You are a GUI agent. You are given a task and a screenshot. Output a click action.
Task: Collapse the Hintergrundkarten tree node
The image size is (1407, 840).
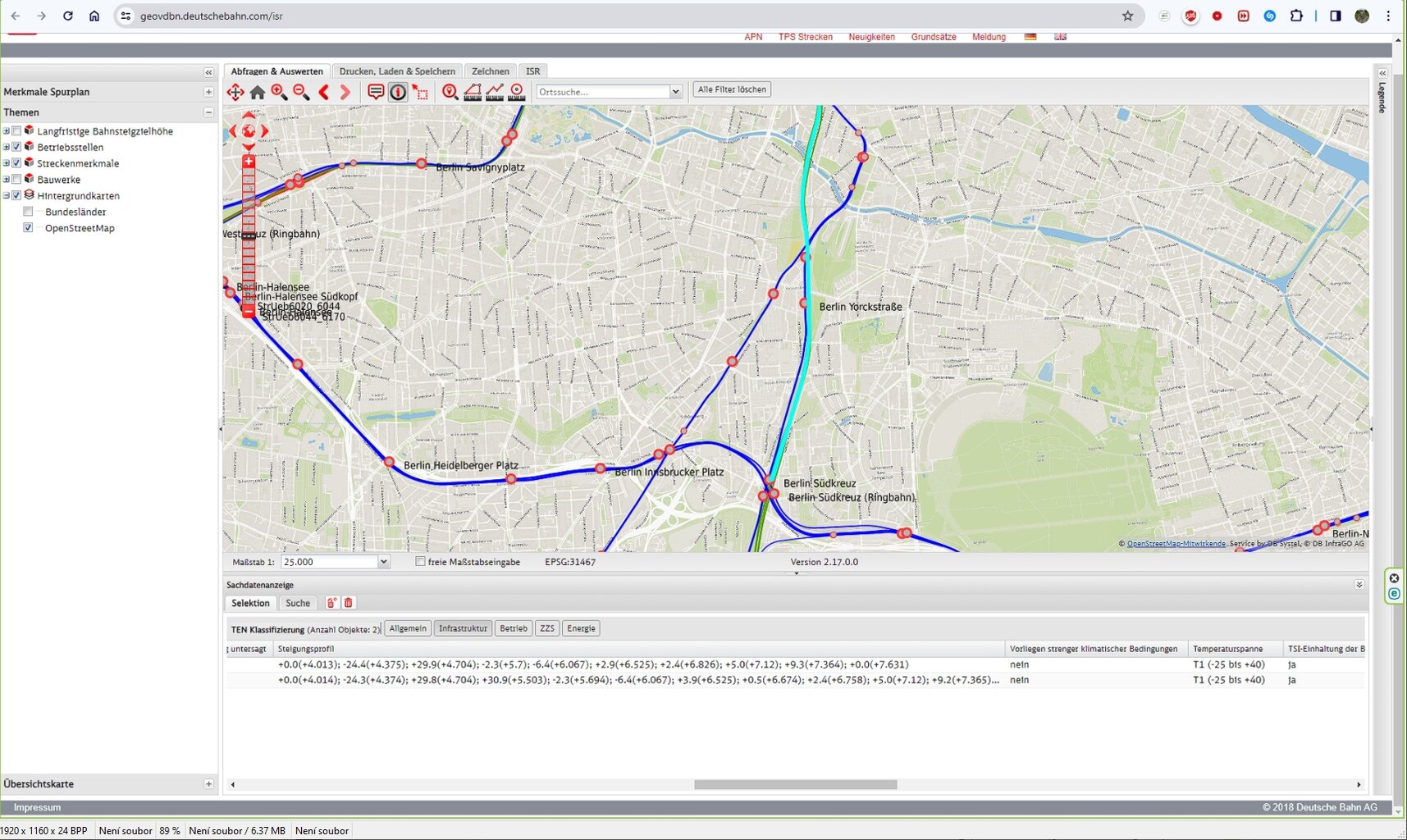point(7,195)
